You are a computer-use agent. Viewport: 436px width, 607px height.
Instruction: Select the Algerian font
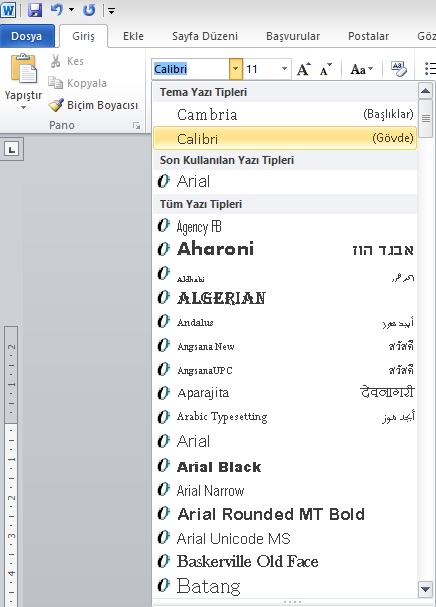pos(285,298)
